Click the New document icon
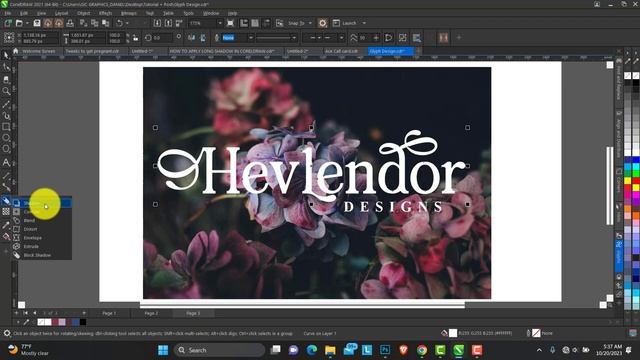This screenshot has height=360, width=640. (x=8, y=23)
